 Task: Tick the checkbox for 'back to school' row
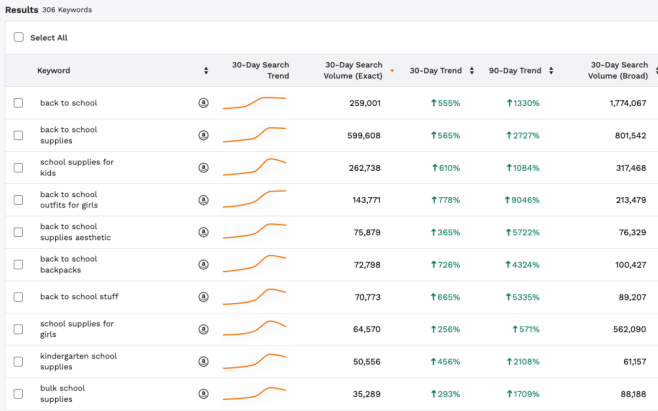coord(18,103)
